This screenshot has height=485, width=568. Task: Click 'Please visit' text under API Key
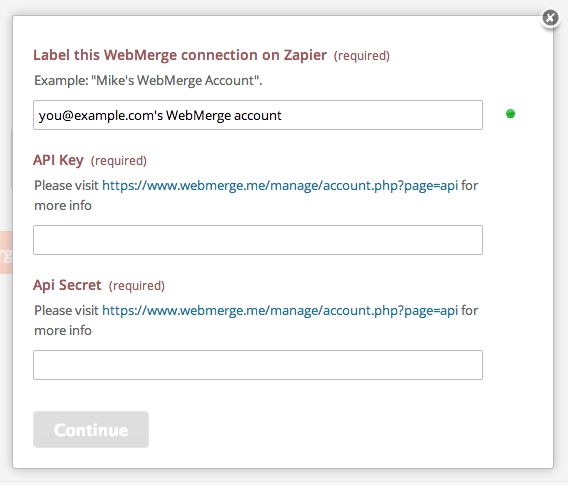tap(66, 185)
